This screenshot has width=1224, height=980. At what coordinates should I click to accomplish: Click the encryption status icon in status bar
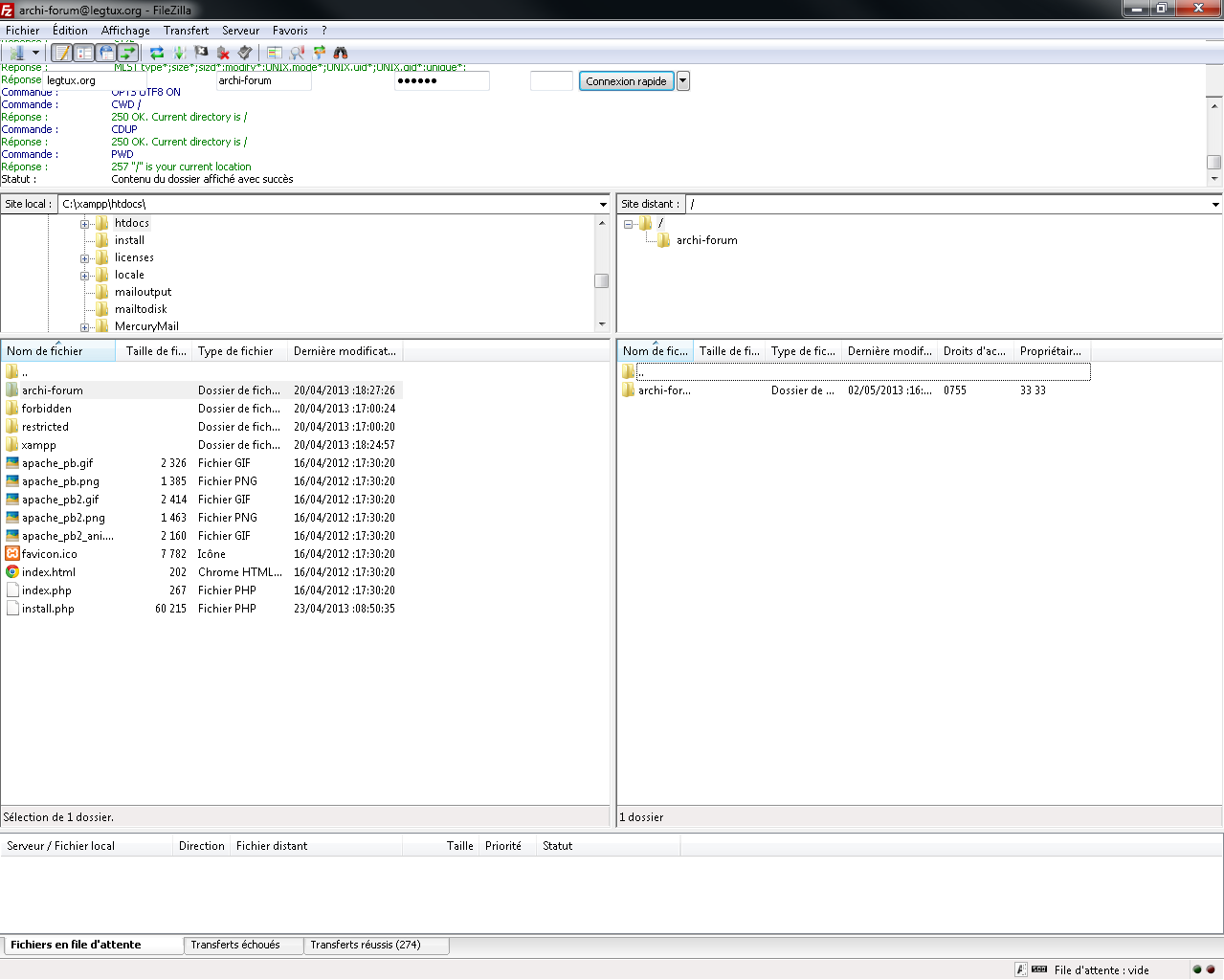tap(1021, 969)
